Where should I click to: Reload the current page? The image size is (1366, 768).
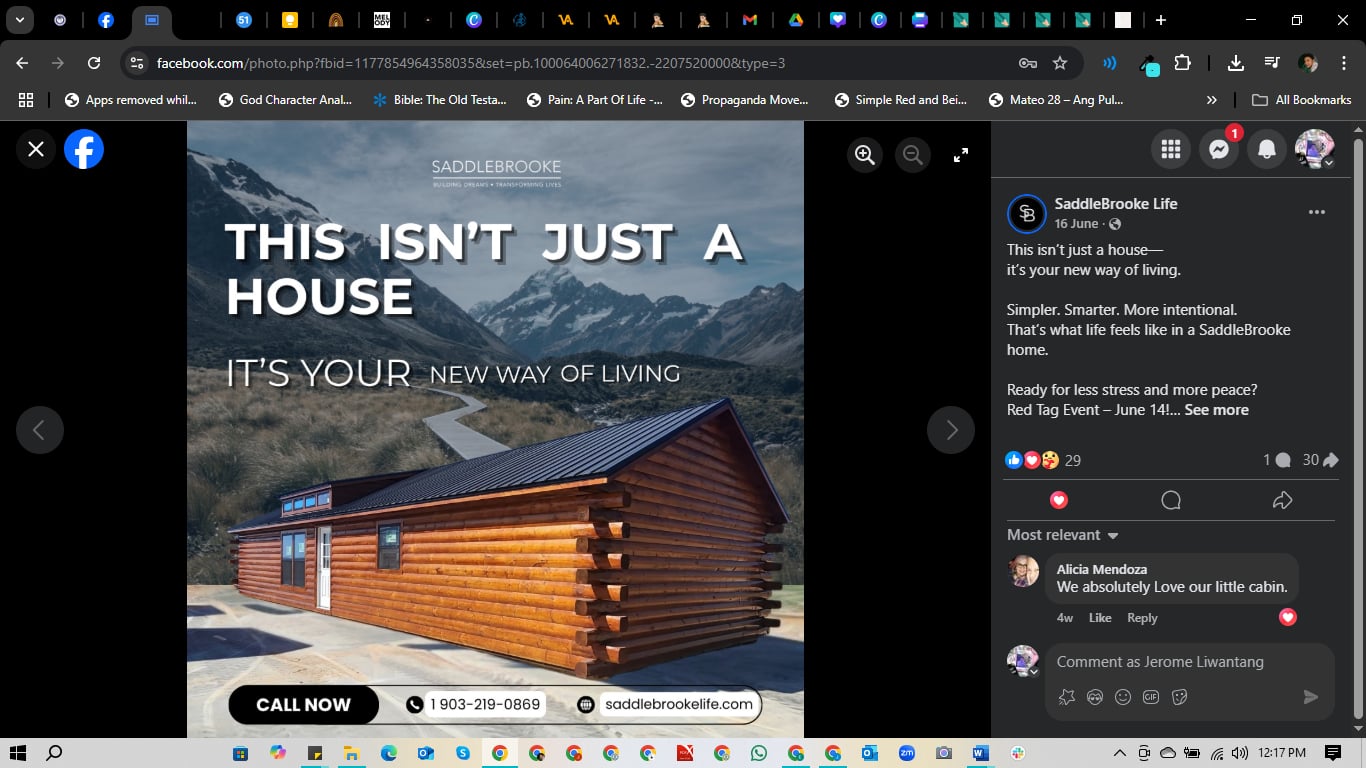coord(94,63)
